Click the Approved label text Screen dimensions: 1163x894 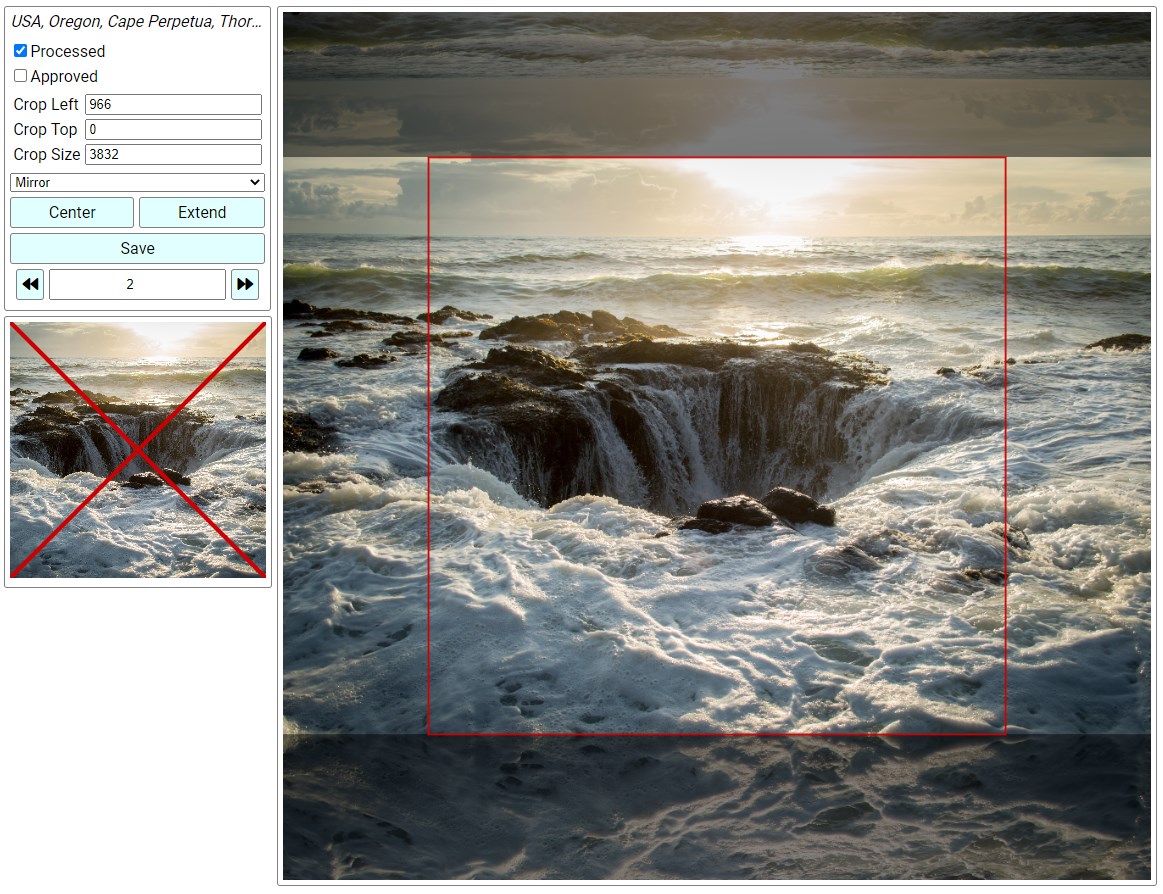pyautogui.click(x=64, y=76)
